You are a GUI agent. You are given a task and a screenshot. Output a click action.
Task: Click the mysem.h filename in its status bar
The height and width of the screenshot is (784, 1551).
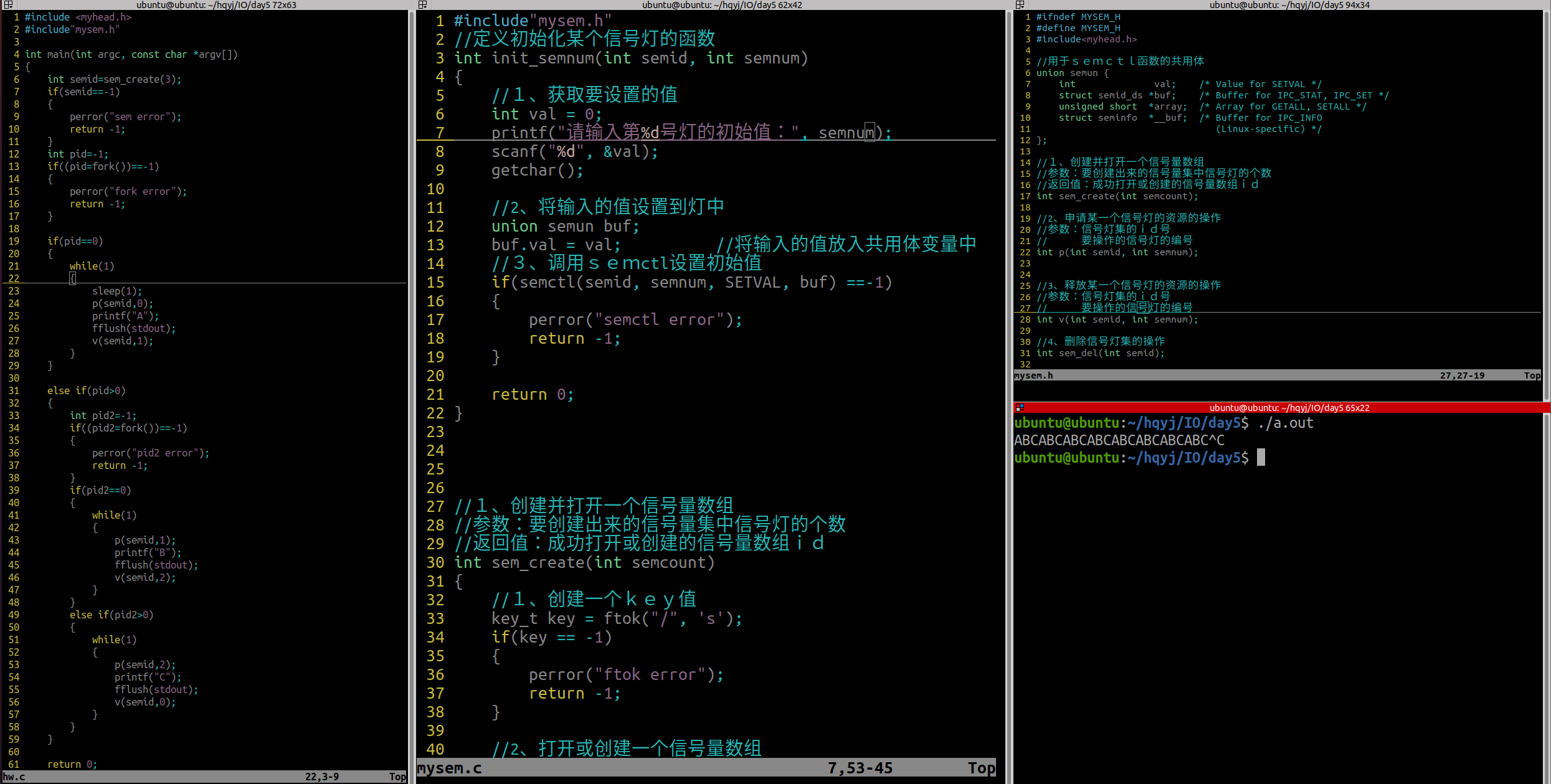[1033, 375]
